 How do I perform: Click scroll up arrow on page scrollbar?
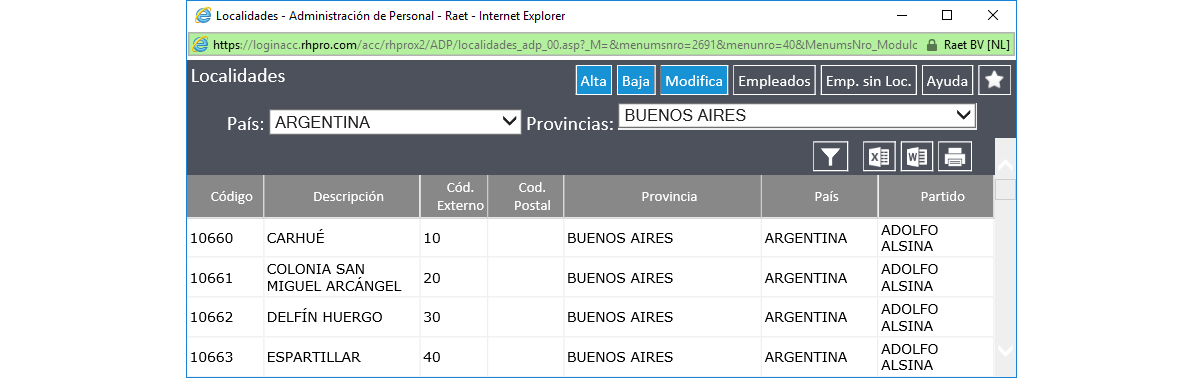tap(1005, 166)
